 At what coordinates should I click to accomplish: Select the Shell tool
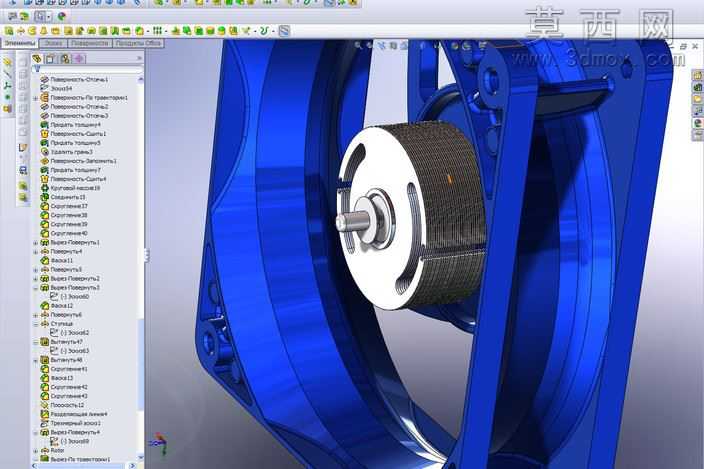click(198, 31)
